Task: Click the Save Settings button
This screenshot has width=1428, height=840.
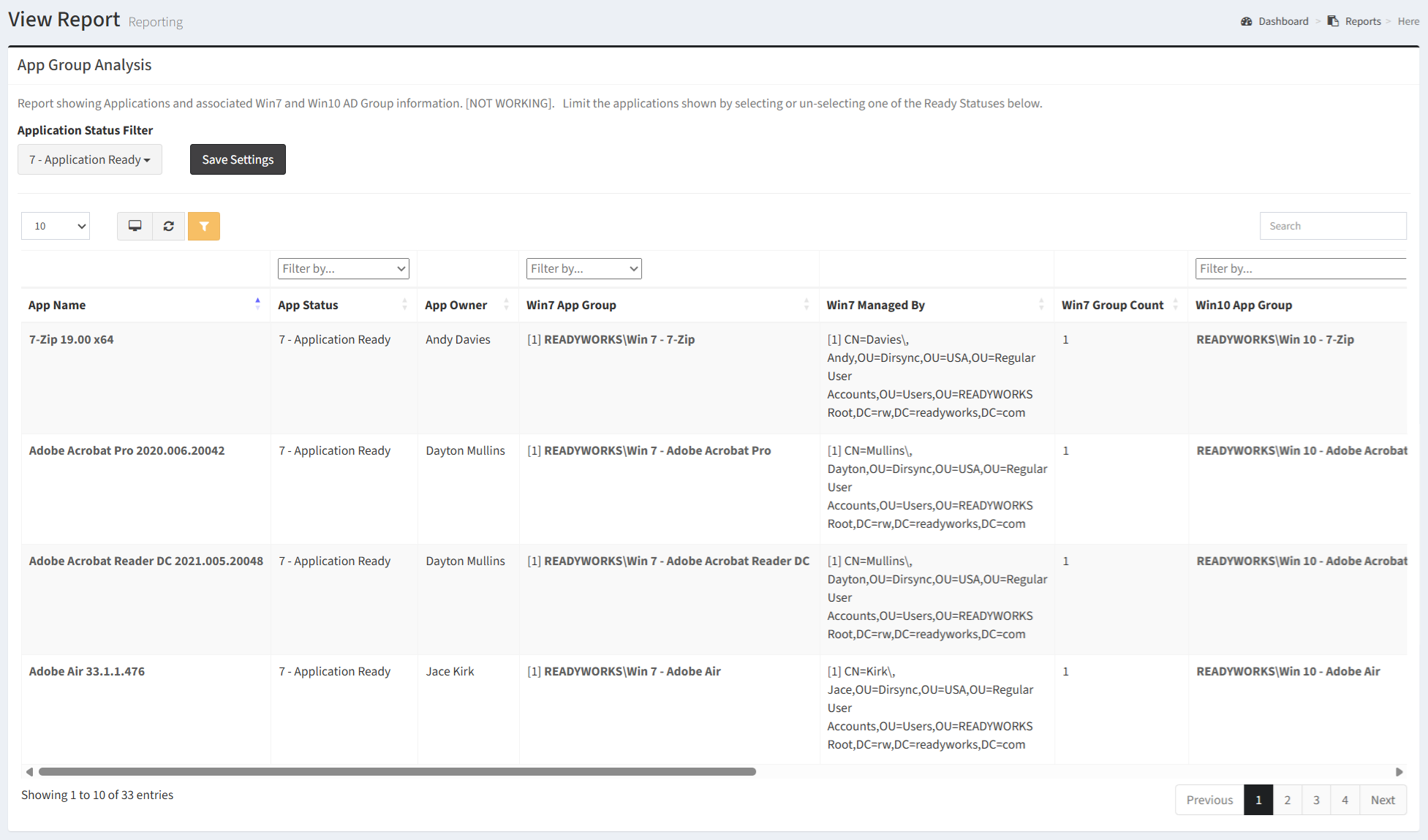Action: pos(238,159)
